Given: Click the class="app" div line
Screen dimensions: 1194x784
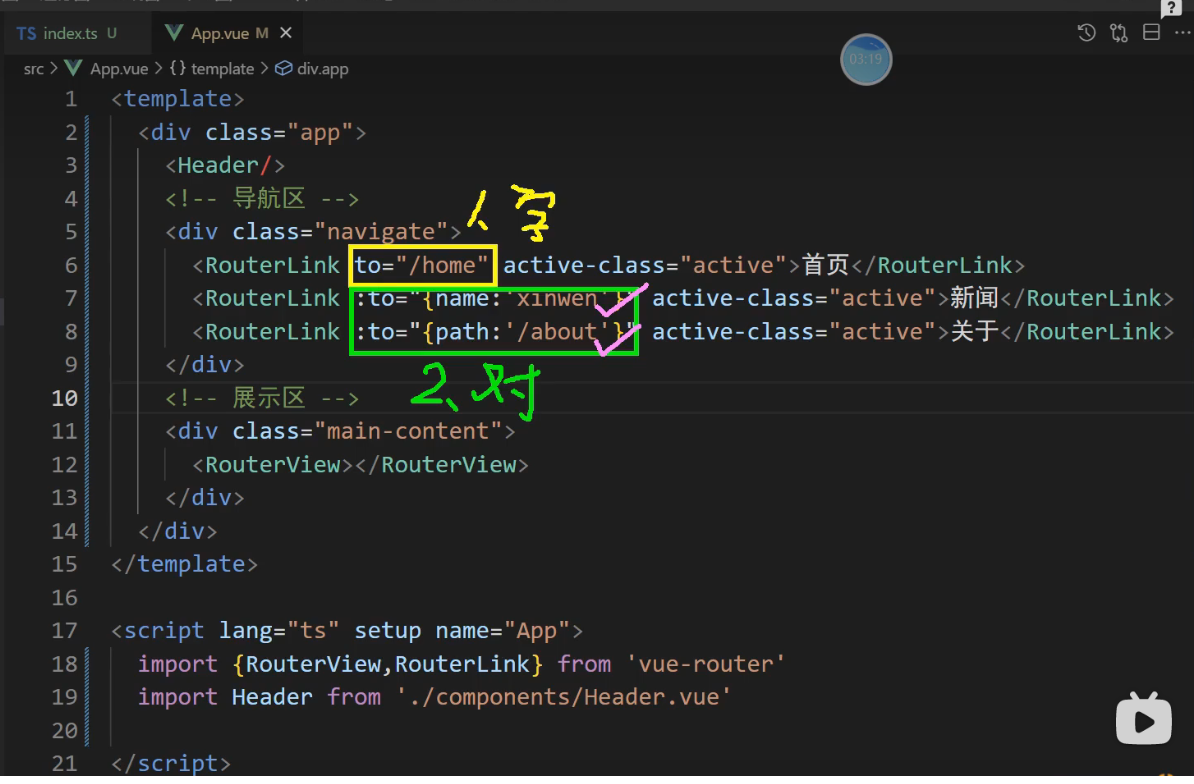Looking at the screenshot, I should coord(252,132).
